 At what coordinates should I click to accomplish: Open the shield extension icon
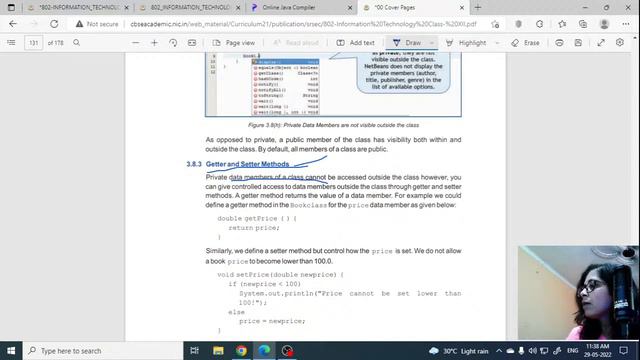(518, 24)
